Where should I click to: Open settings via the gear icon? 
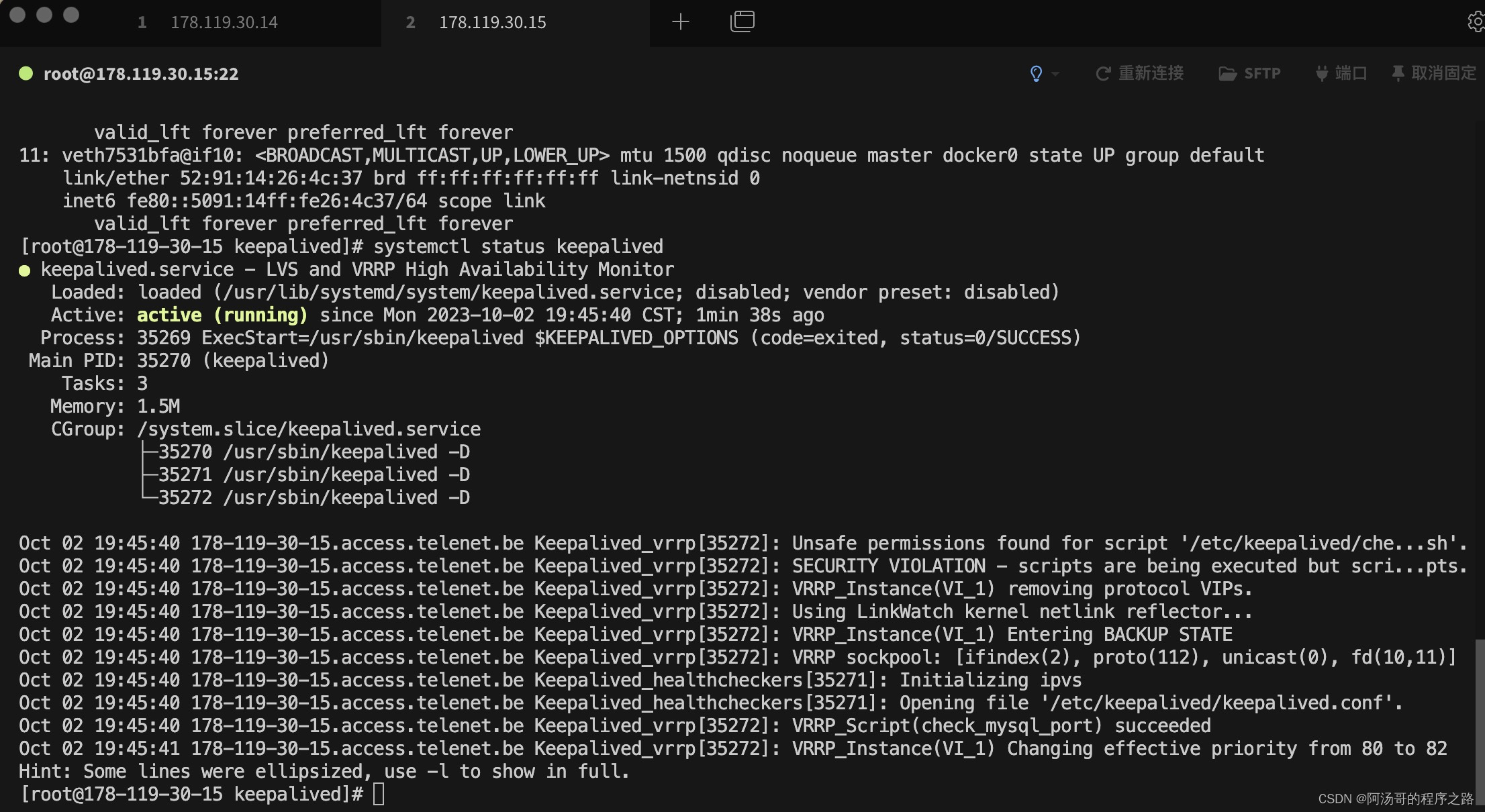(x=1476, y=22)
